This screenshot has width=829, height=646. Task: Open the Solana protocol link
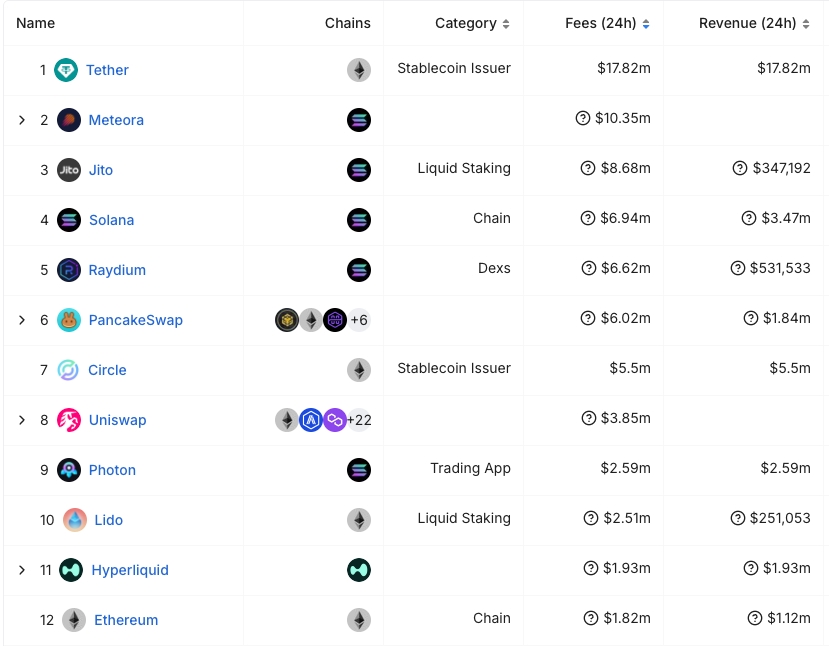[x=112, y=220]
